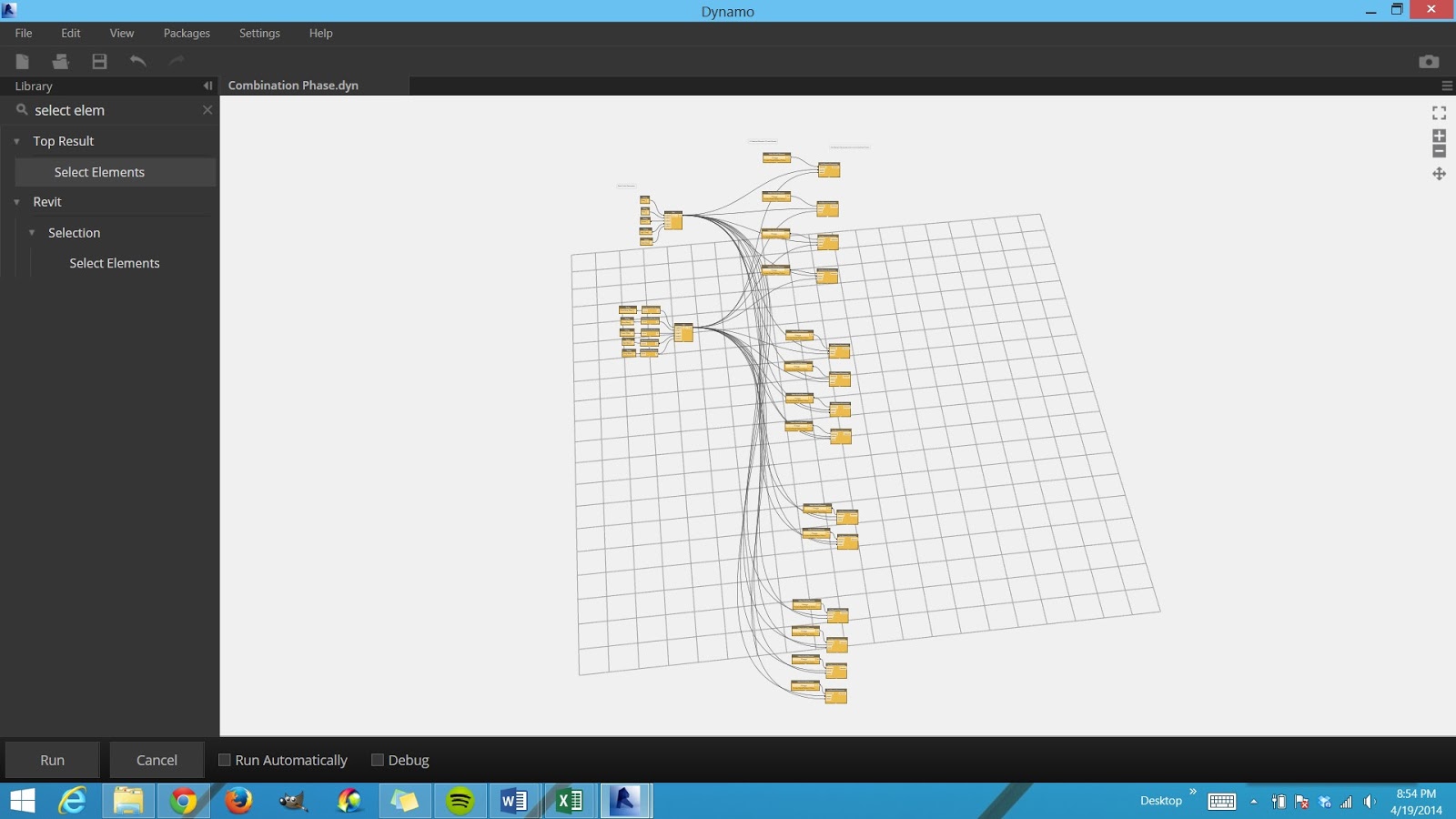Activate the Pan tool icon on canvas sidebar
The image size is (1456, 819).
(1440, 173)
